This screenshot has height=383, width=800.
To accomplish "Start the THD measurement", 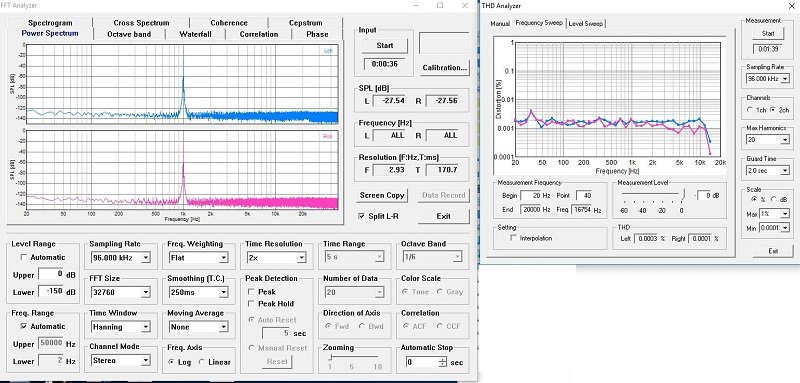I will point(767,33).
